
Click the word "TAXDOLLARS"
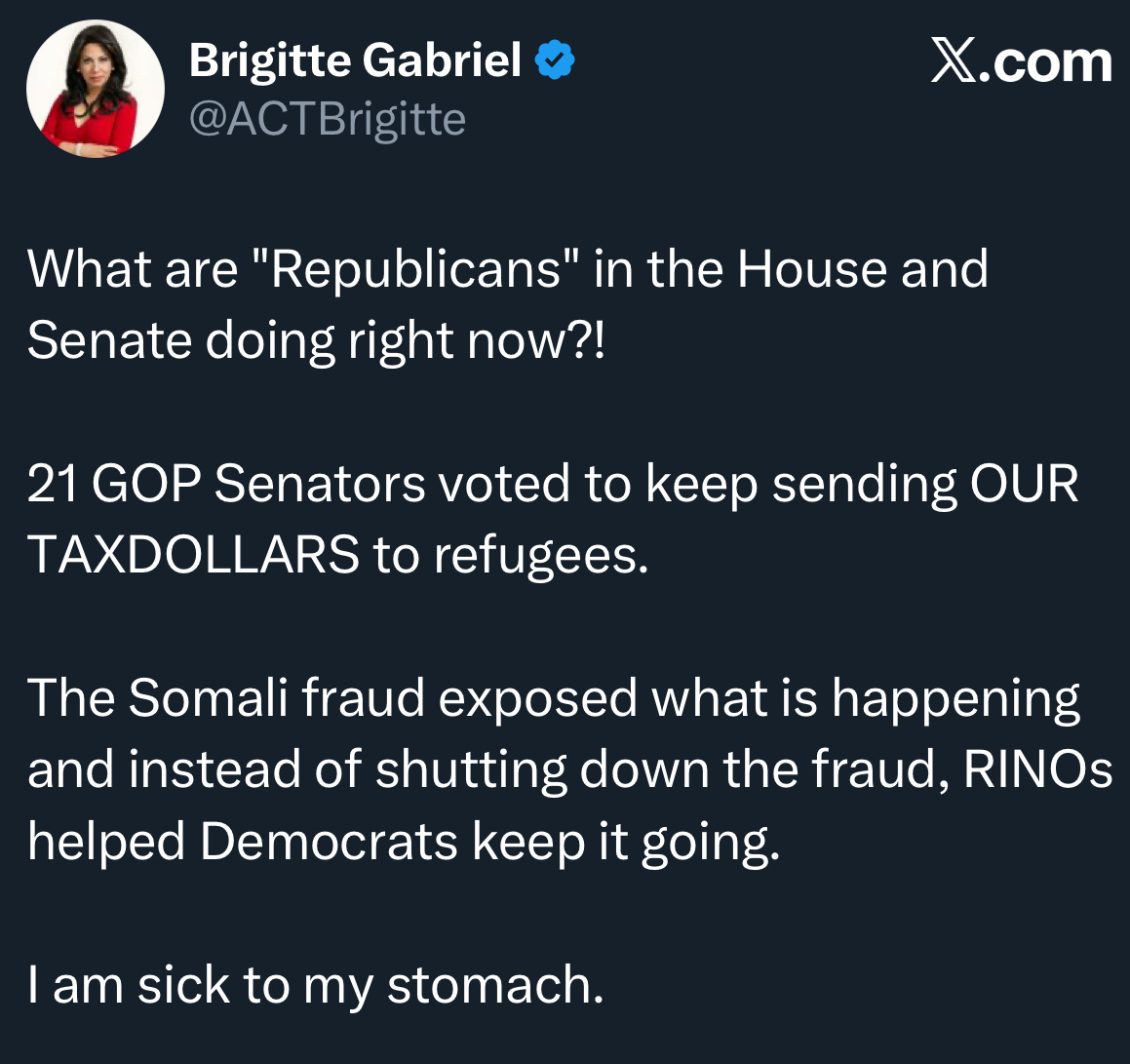(193, 555)
